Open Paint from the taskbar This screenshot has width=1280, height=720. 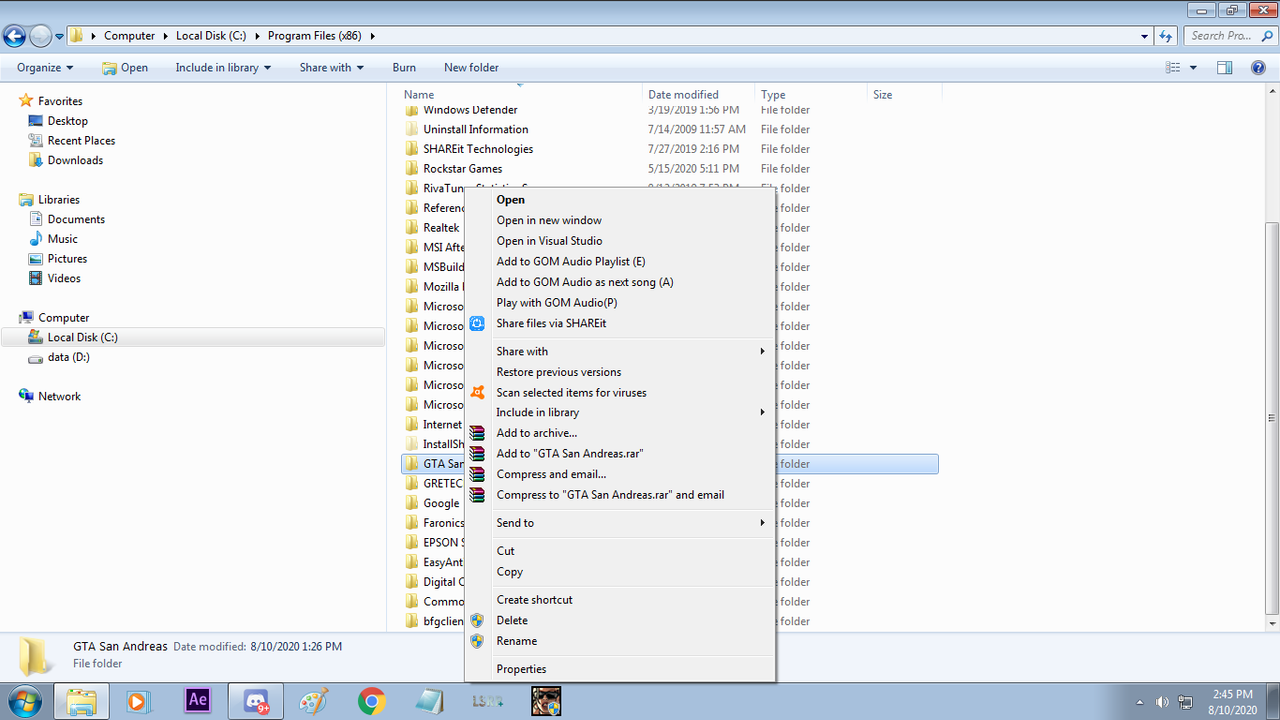[314, 701]
